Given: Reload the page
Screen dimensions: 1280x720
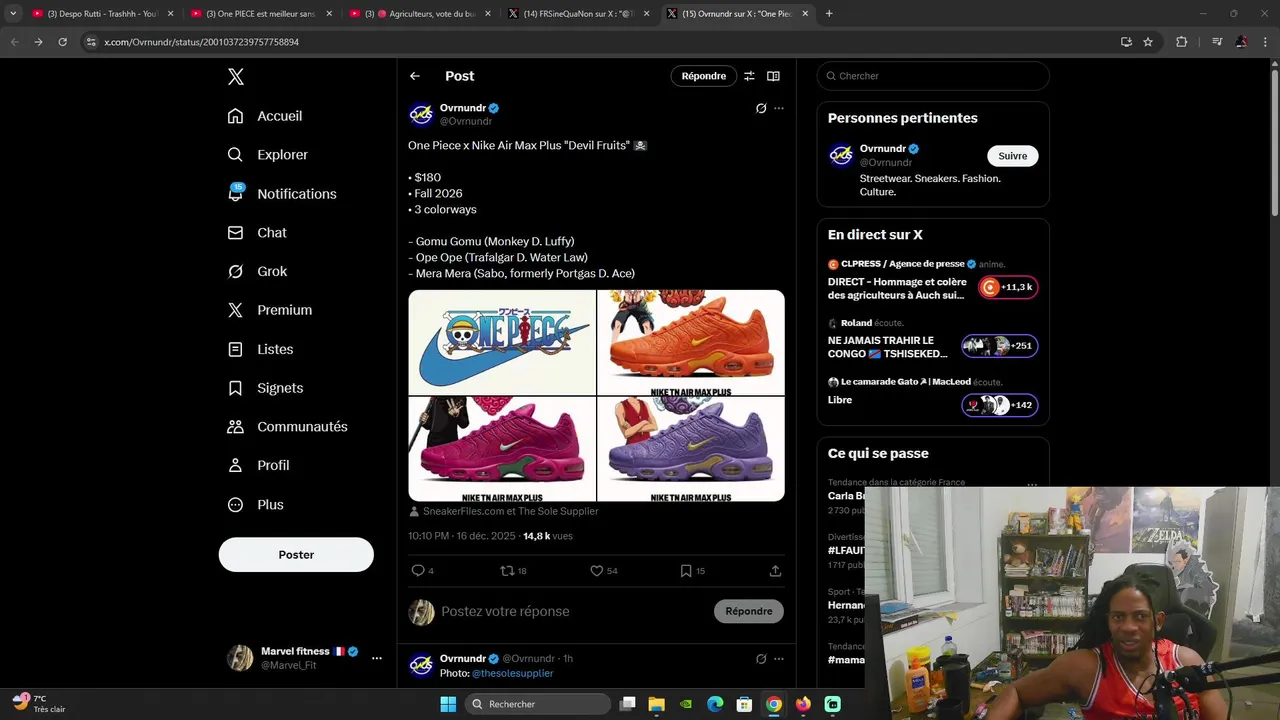Looking at the screenshot, I should 62,42.
